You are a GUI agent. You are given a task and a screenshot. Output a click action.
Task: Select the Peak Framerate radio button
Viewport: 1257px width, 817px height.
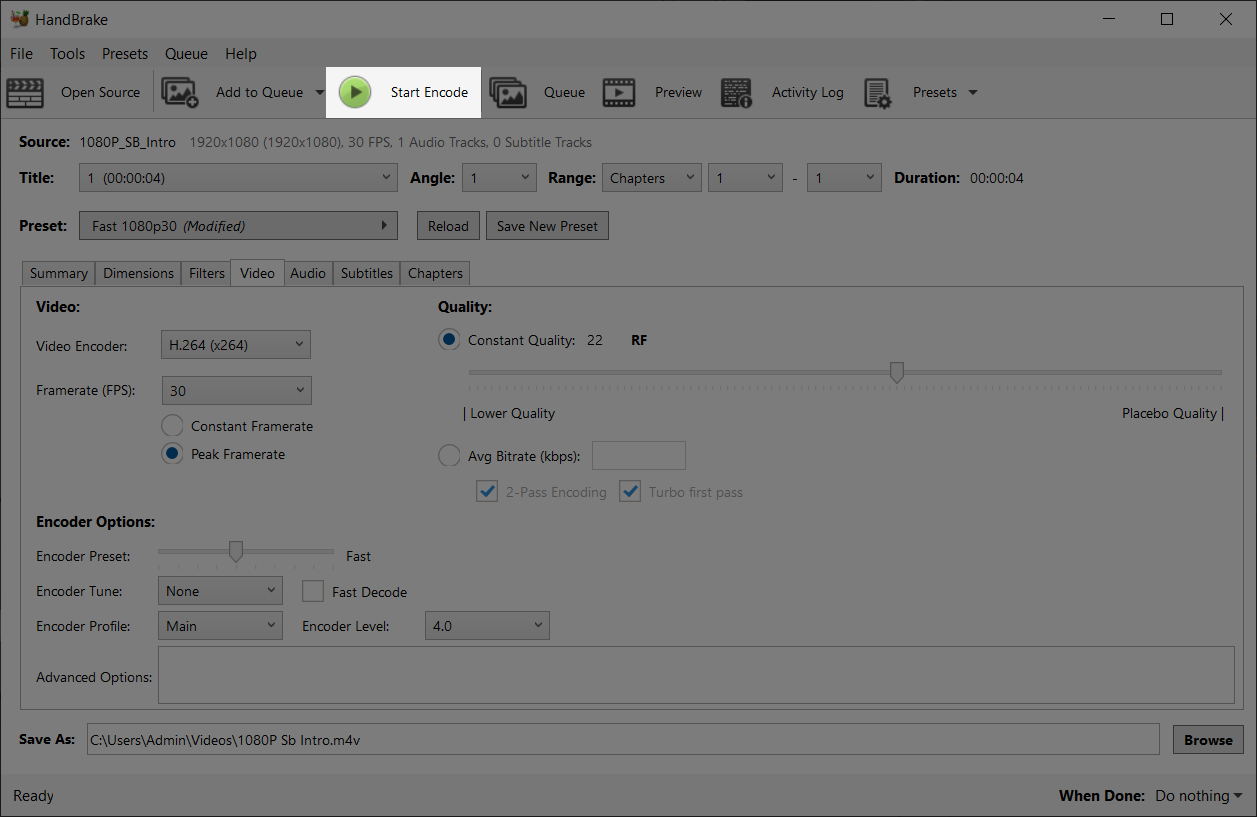(172, 454)
